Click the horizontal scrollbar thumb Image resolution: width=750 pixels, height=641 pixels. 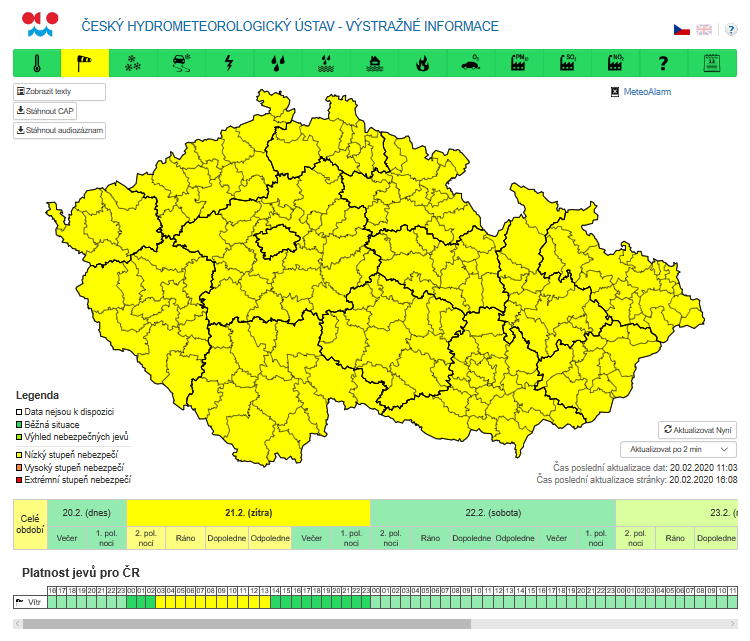pyautogui.click(x=247, y=624)
